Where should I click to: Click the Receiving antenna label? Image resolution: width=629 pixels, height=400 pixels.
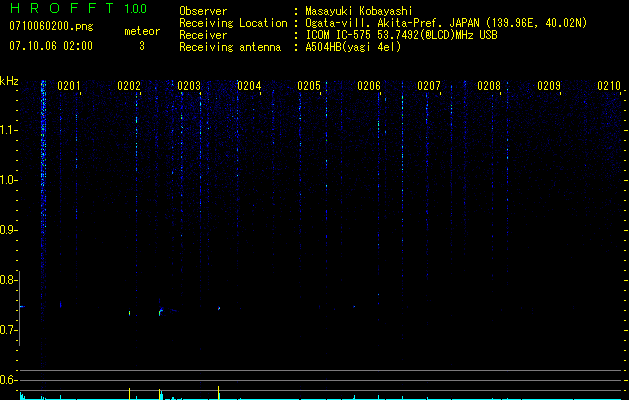pyautogui.click(x=230, y=47)
